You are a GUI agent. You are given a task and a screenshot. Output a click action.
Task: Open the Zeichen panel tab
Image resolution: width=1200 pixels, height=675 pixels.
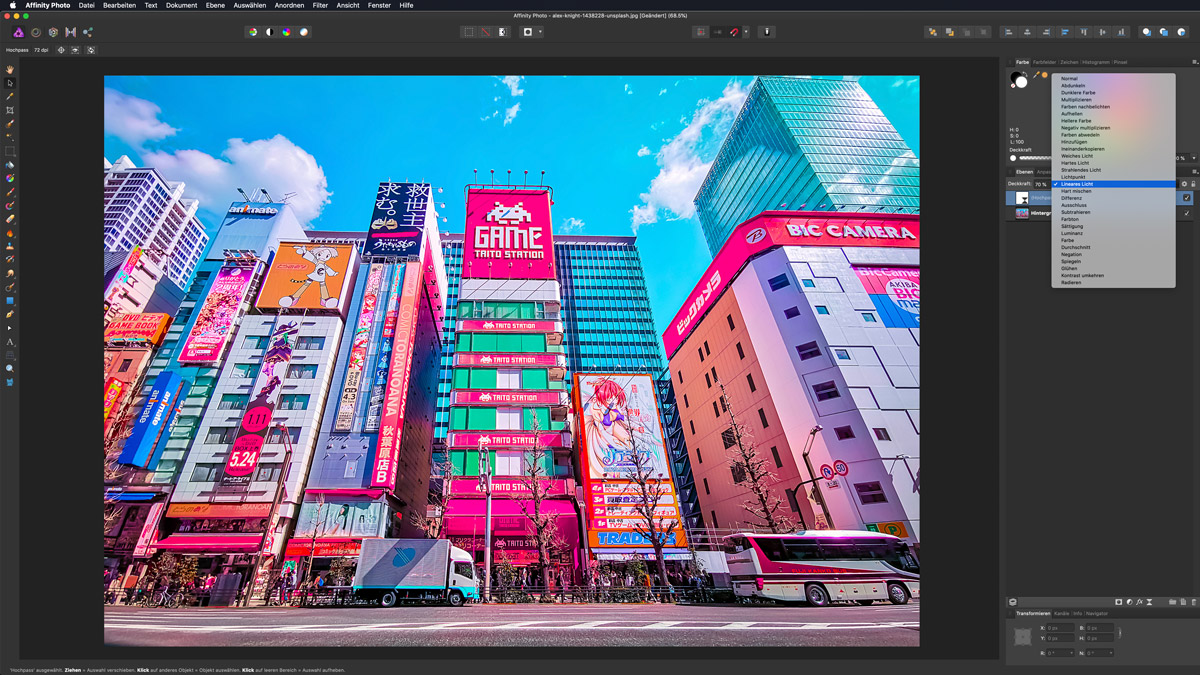(x=1070, y=62)
